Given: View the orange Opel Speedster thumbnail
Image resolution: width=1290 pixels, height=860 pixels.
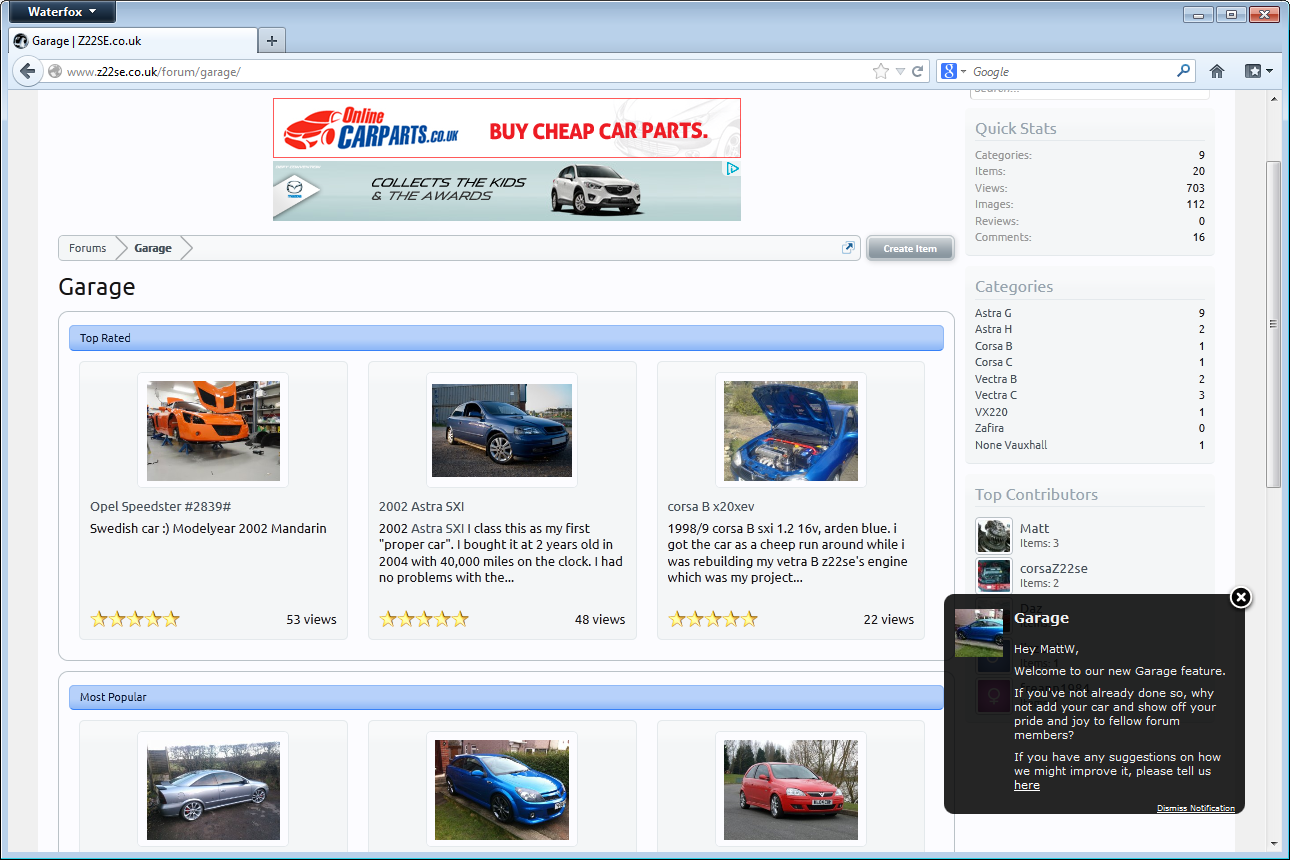Looking at the screenshot, I should click(x=213, y=430).
